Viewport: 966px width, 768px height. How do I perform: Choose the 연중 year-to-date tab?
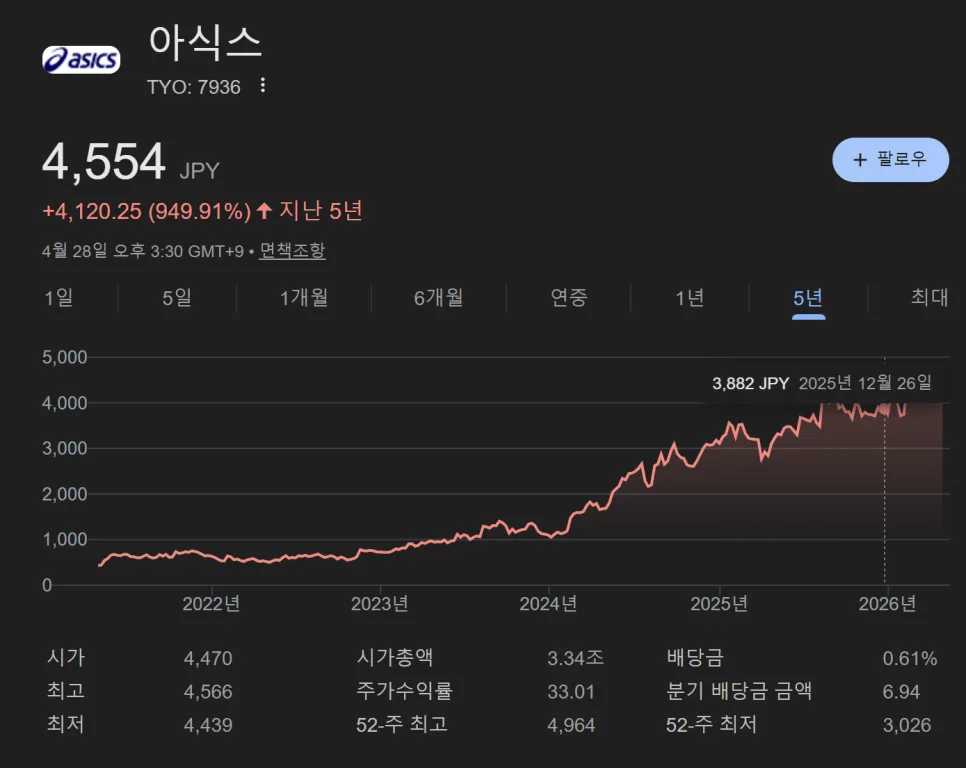click(569, 298)
